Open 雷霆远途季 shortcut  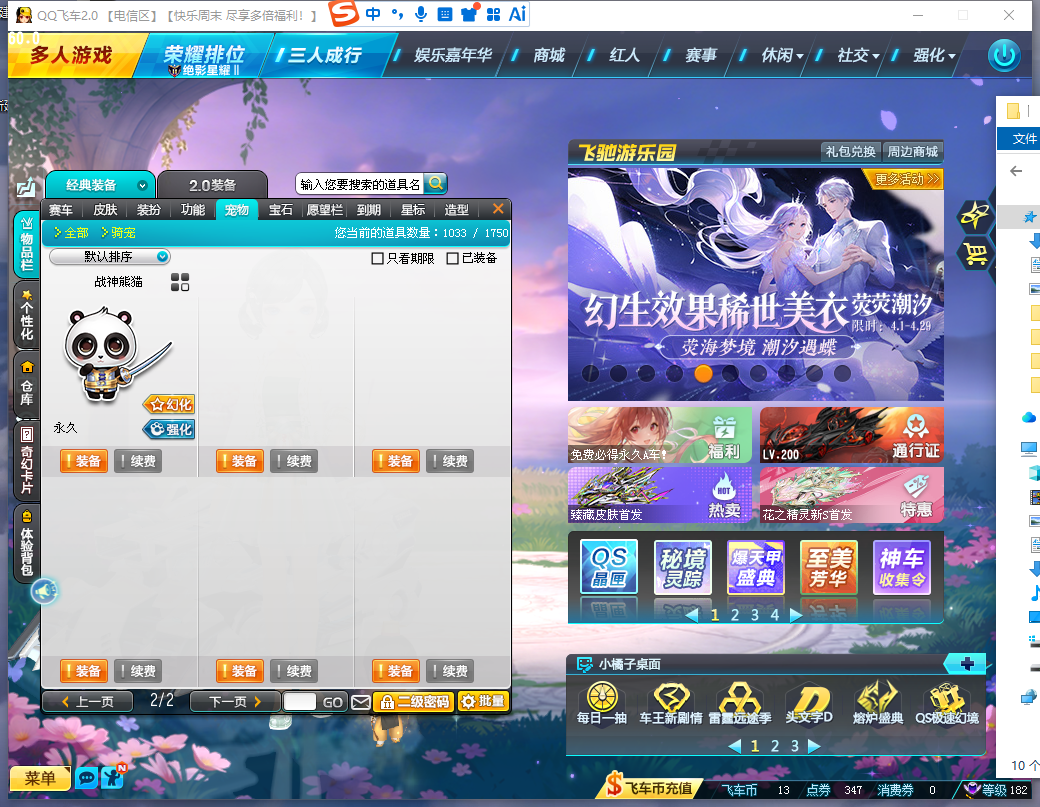point(740,704)
